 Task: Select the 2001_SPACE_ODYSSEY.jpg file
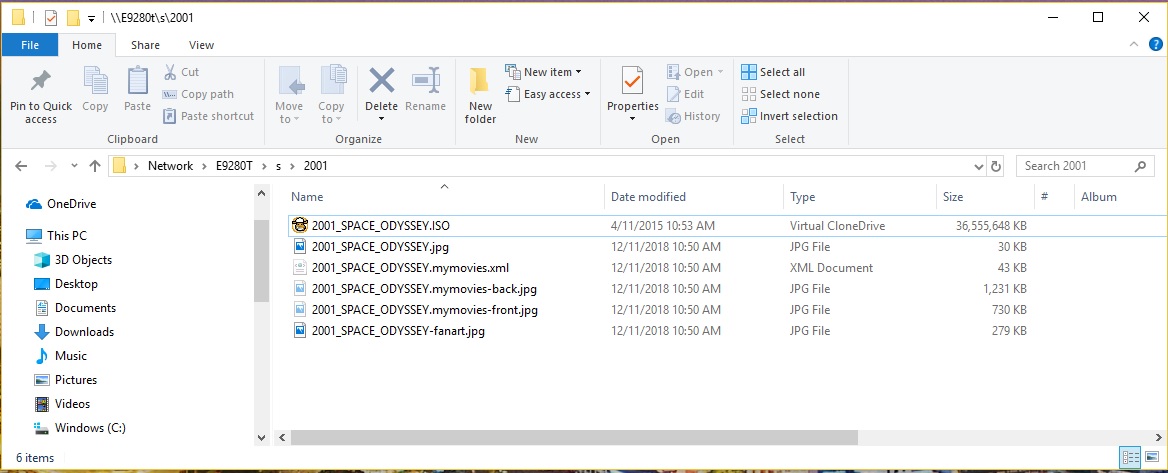pos(370,247)
